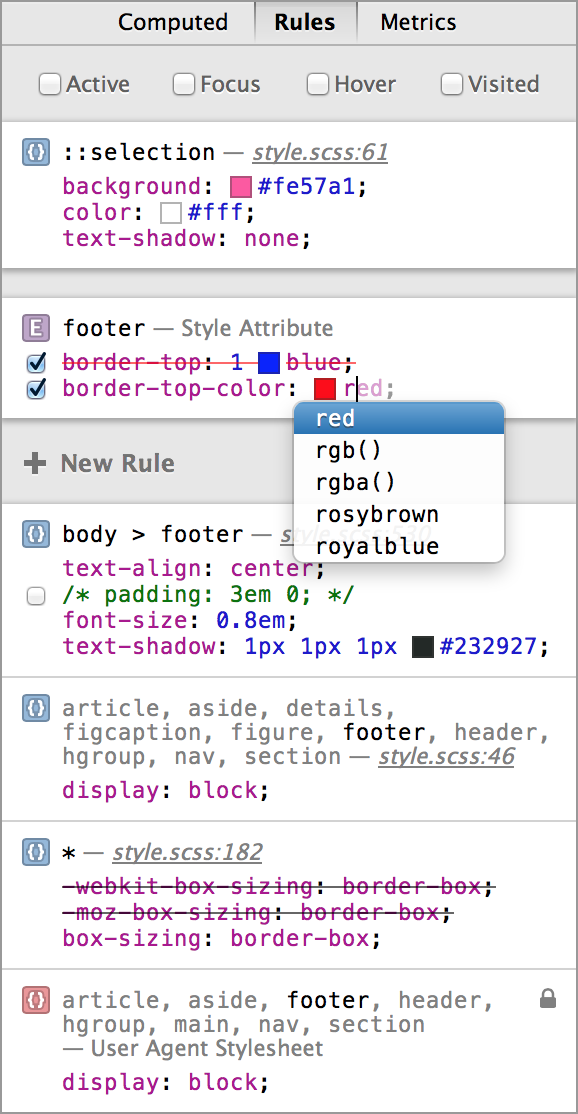Click the icon for the * rule
The height and width of the screenshot is (1114, 578).
[36, 851]
